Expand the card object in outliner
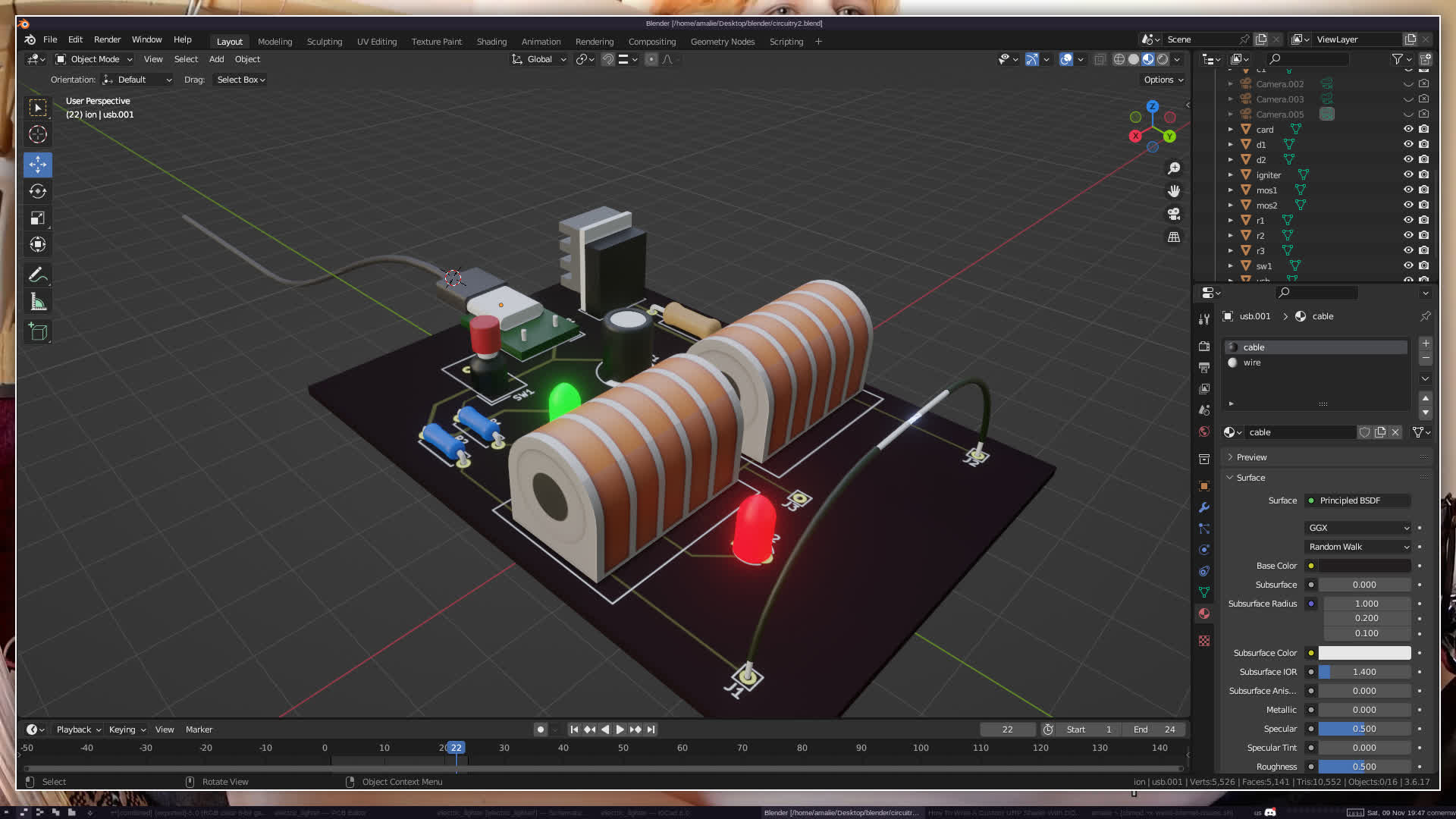Viewport: 1456px width, 819px height. point(1231,130)
